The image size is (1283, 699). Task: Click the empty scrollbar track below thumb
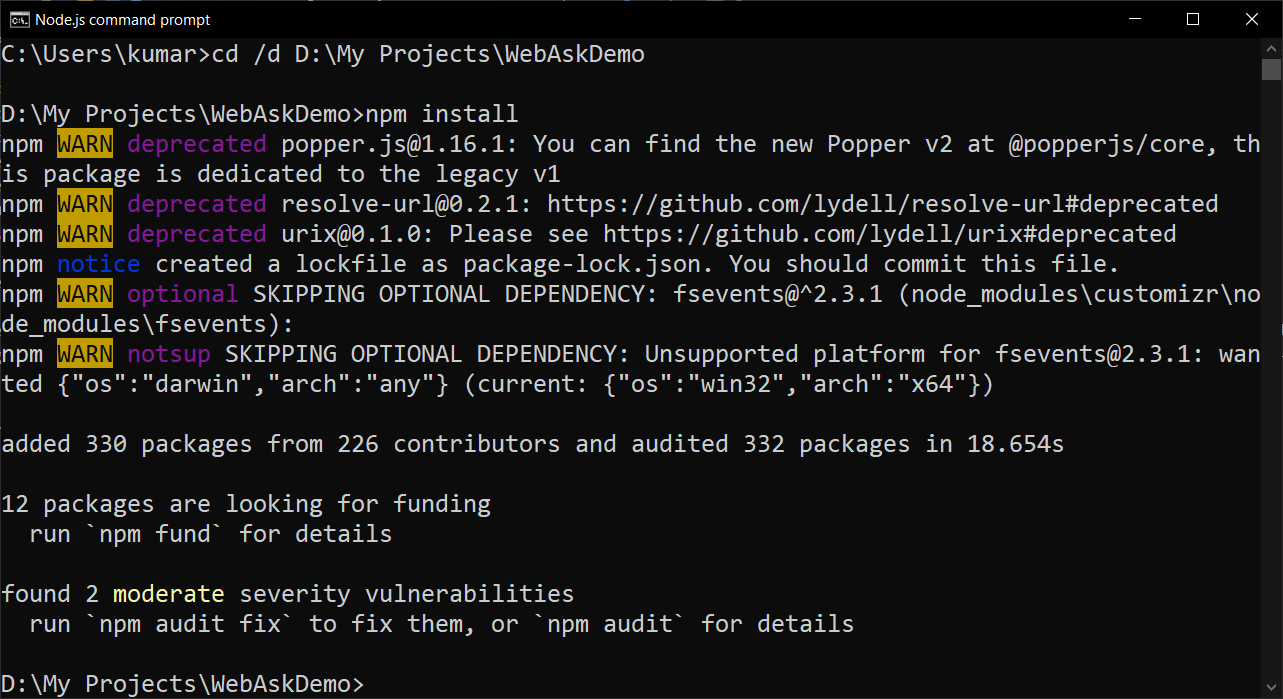click(1271, 380)
